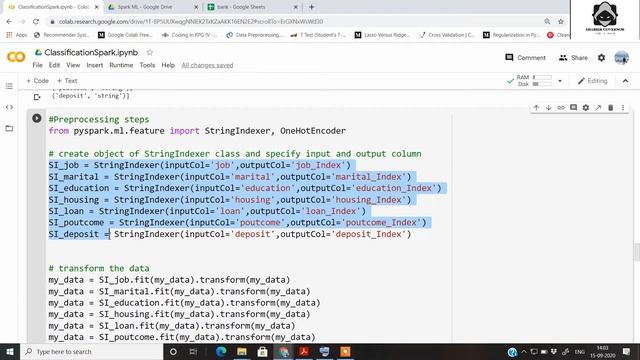
Task: Open the code snippets sidebar panel
Action: (9, 107)
